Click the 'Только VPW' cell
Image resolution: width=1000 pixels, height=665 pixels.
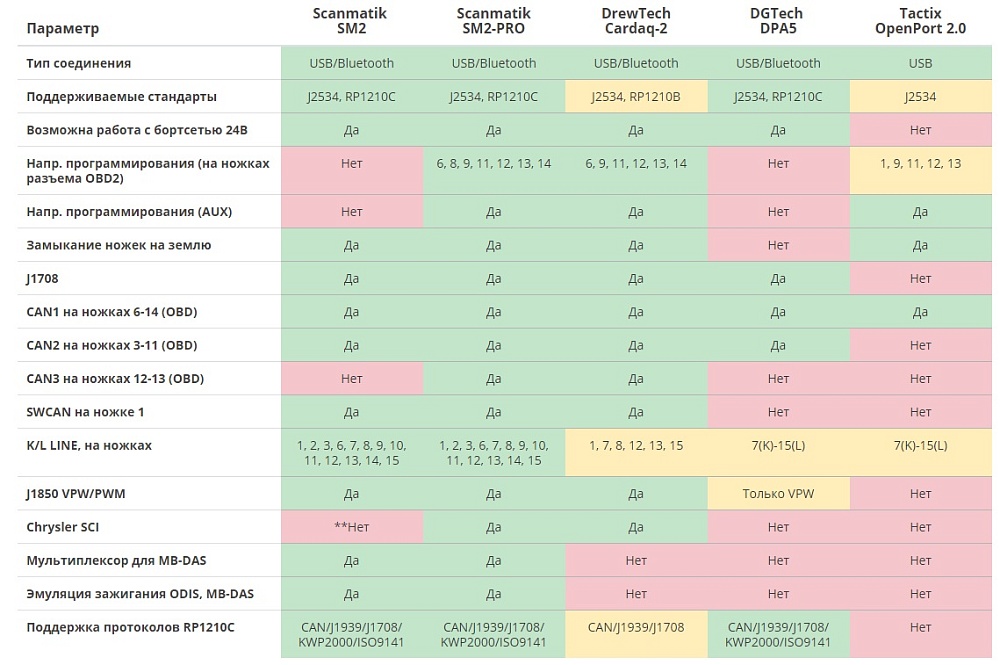click(778, 493)
